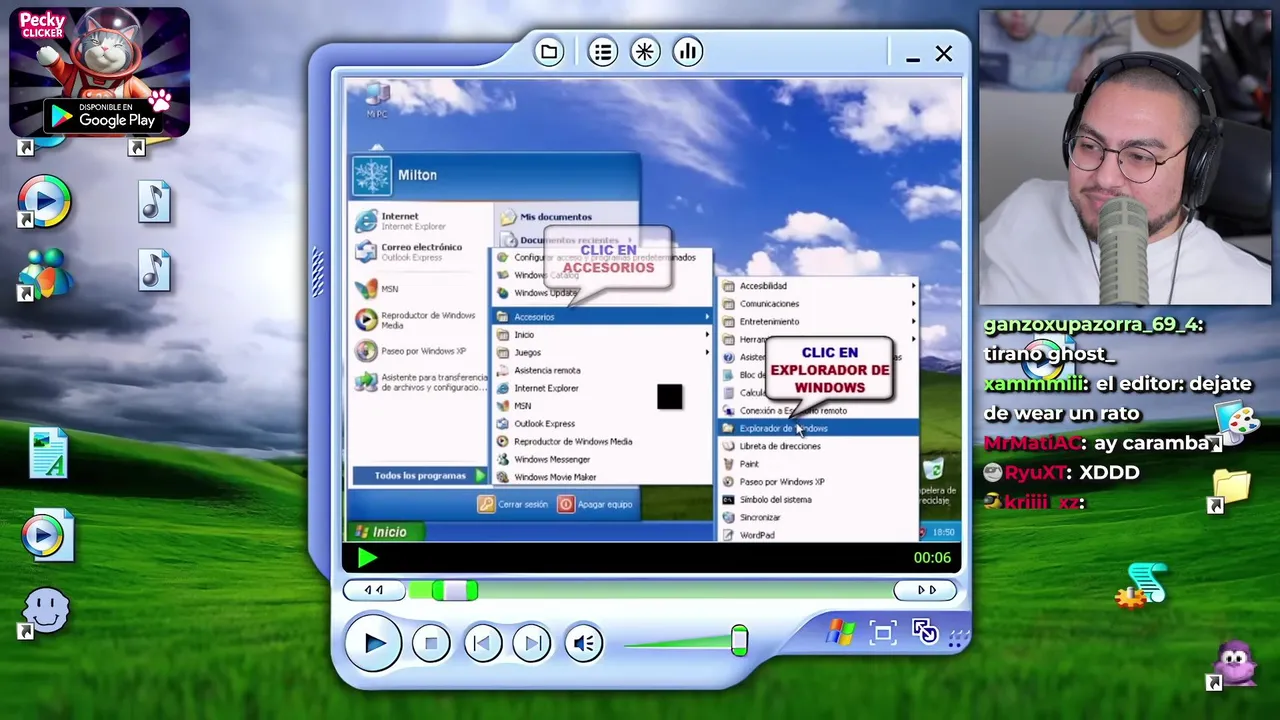Select Símbolo del sistema in Accesorios
Screen dimensions: 1280x720
[818, 500]
